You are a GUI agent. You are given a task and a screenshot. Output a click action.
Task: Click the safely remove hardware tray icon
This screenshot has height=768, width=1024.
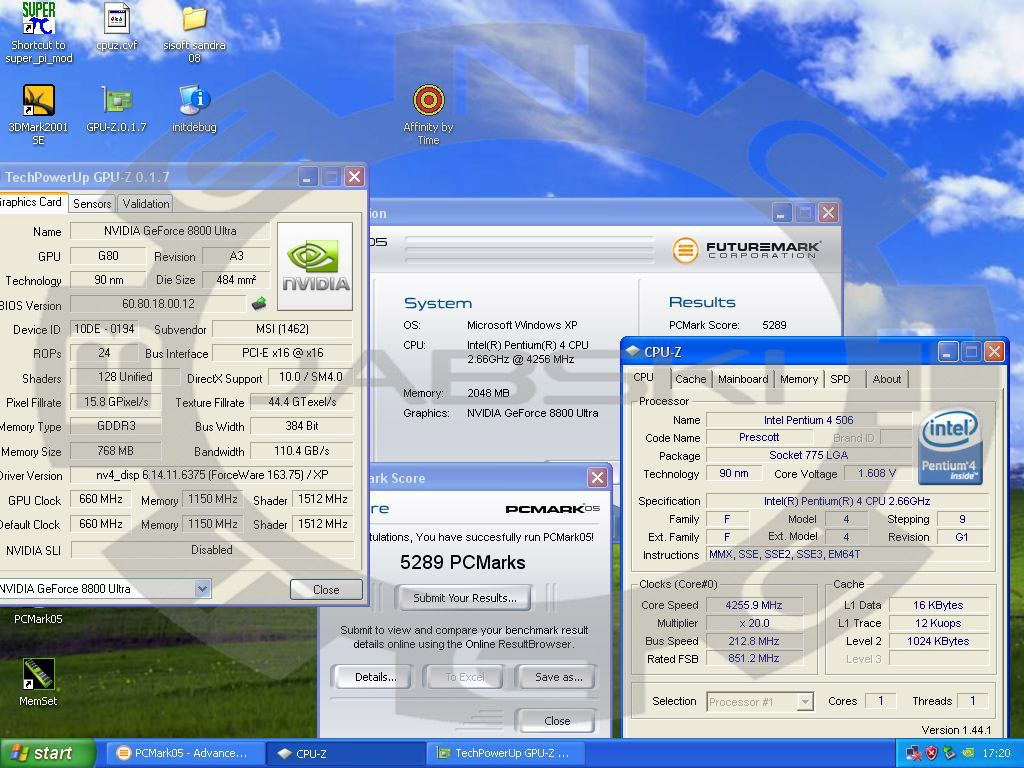click(949, 753)
